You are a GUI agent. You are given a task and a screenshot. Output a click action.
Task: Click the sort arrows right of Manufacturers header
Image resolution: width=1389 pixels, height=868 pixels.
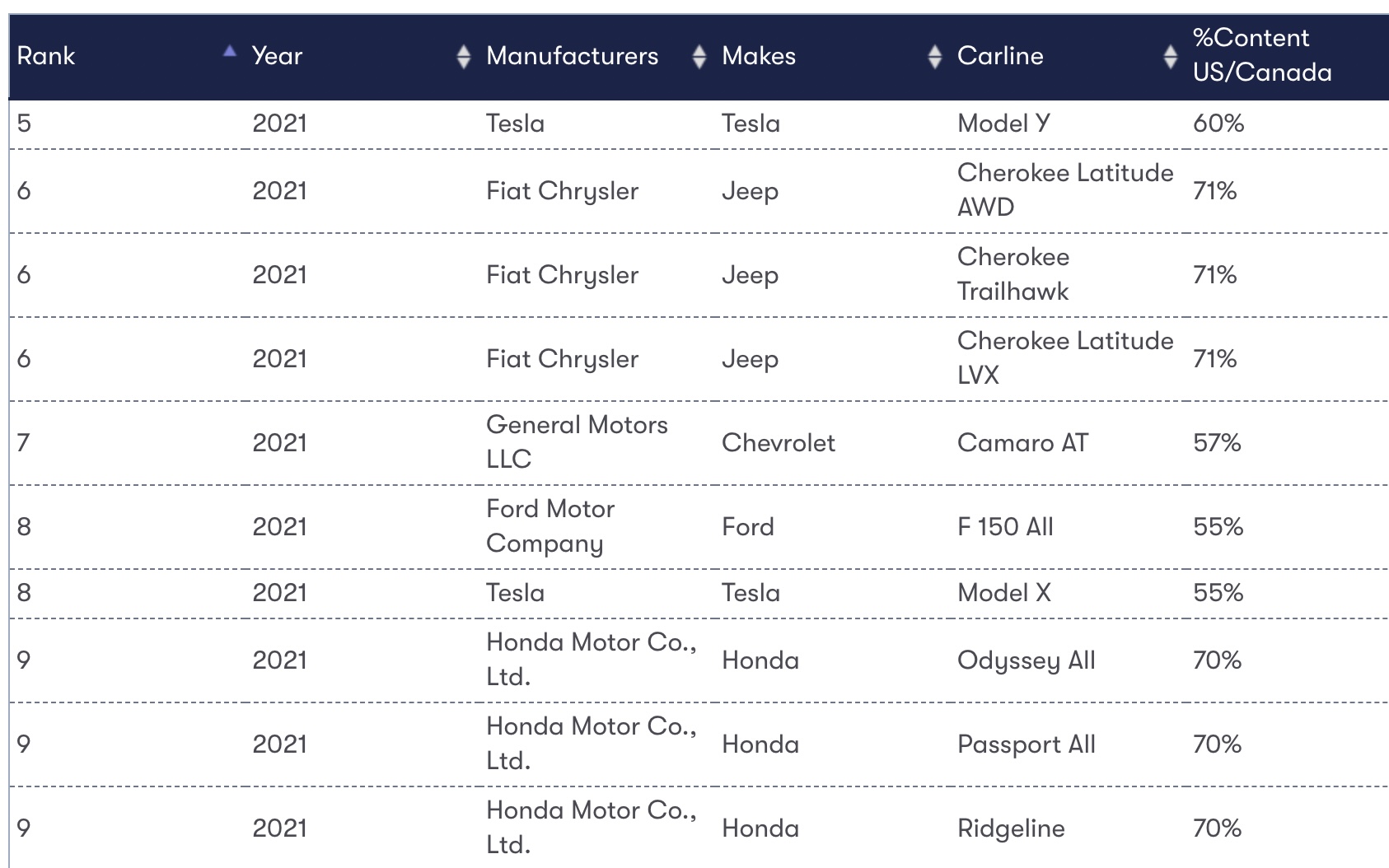699,56
